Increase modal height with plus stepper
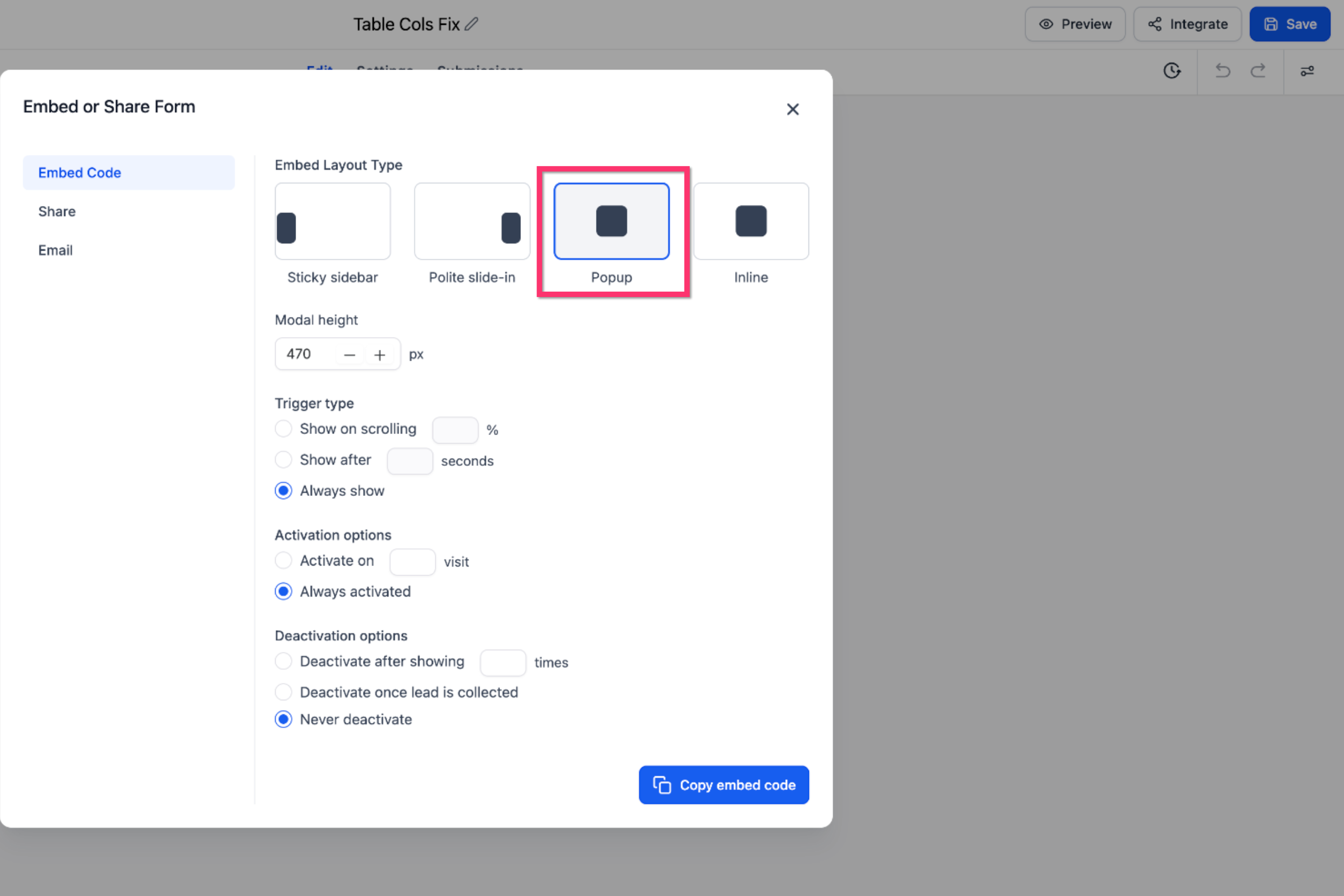 click(x=380, y=355)
